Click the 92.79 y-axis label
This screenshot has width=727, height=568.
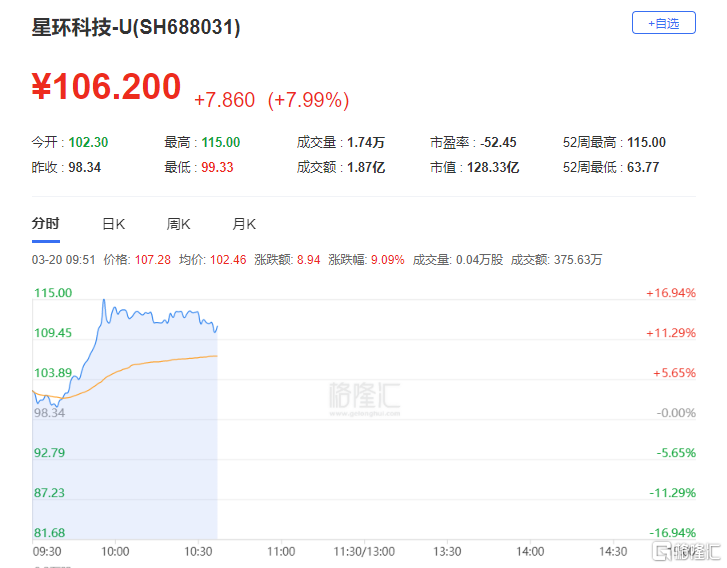(50, 453)
